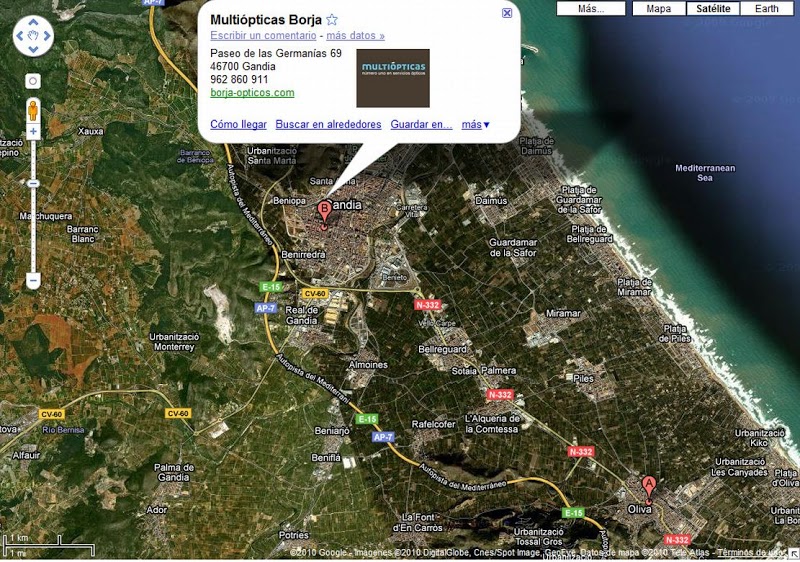Open the más datos » link
Screen dimensions: 800x562
356,35
